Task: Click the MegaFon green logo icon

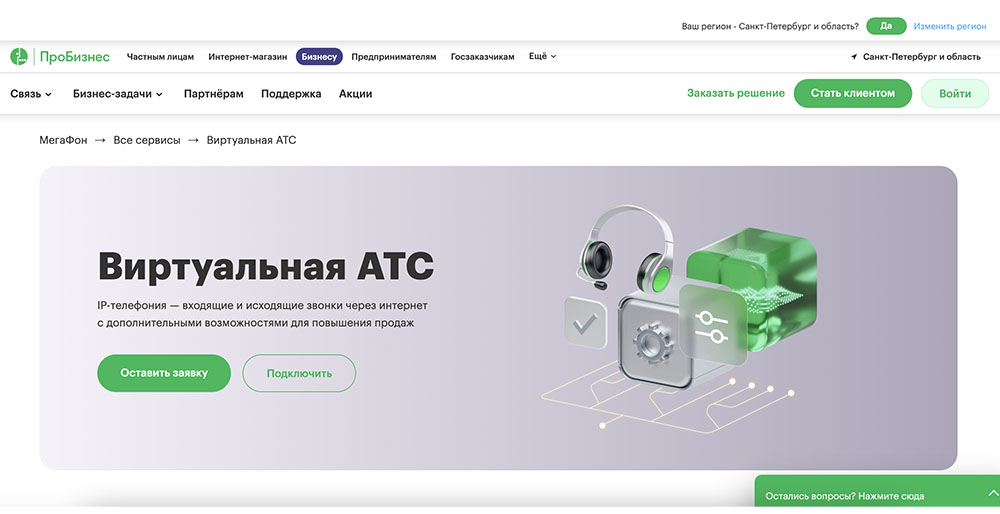Action: click(x=19, y=57)
